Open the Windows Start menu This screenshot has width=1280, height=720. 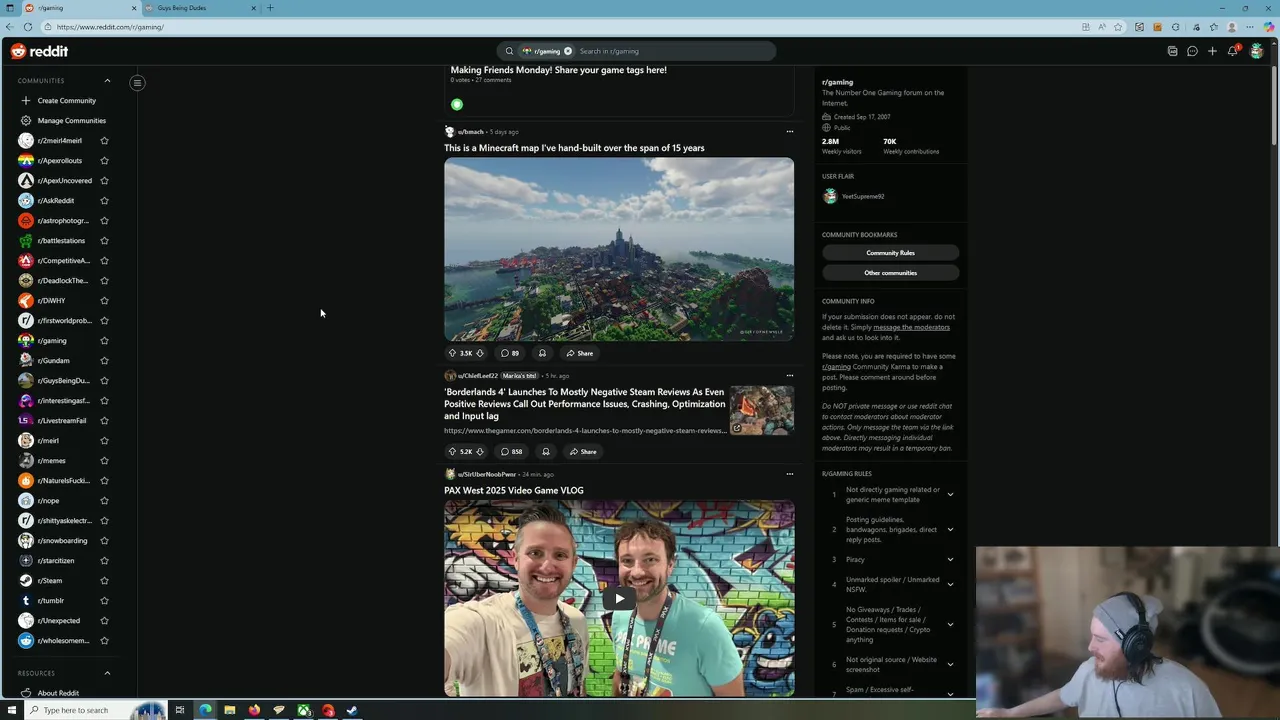pyautogui.click(x=12, y=710)
